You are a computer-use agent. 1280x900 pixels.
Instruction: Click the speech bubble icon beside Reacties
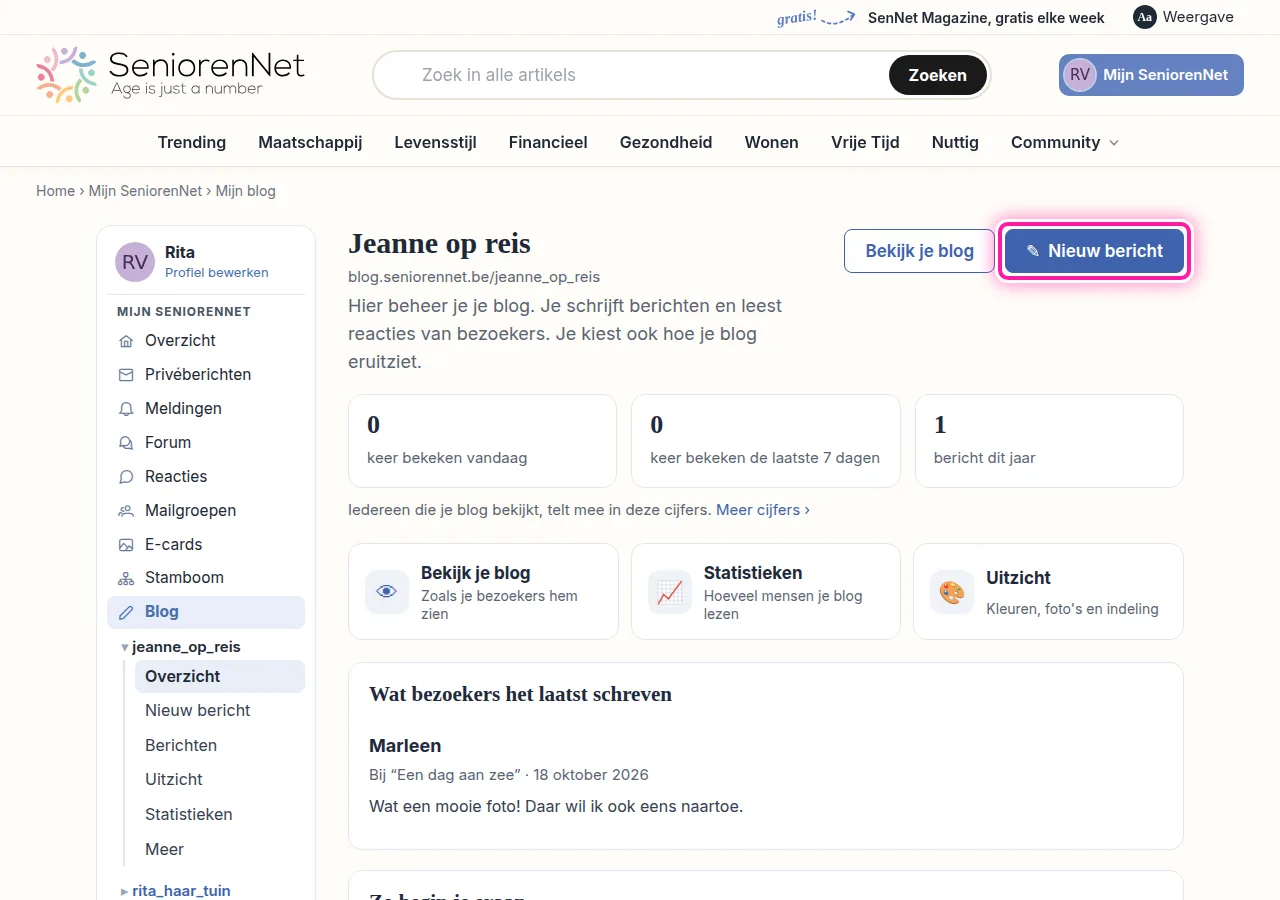(126, 477)
